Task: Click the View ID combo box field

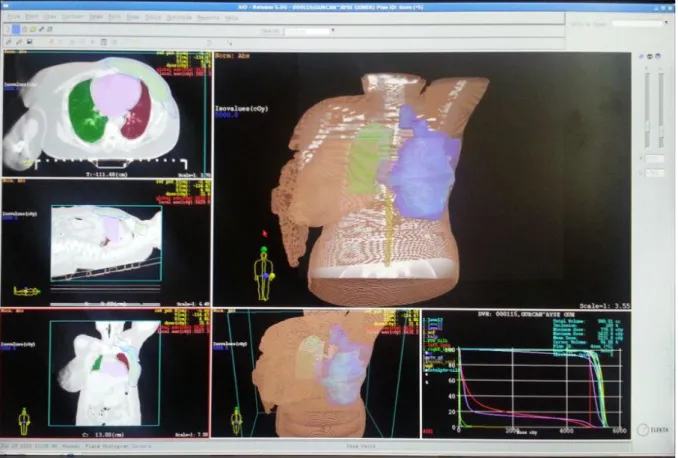Action: (x=307, y=31)
